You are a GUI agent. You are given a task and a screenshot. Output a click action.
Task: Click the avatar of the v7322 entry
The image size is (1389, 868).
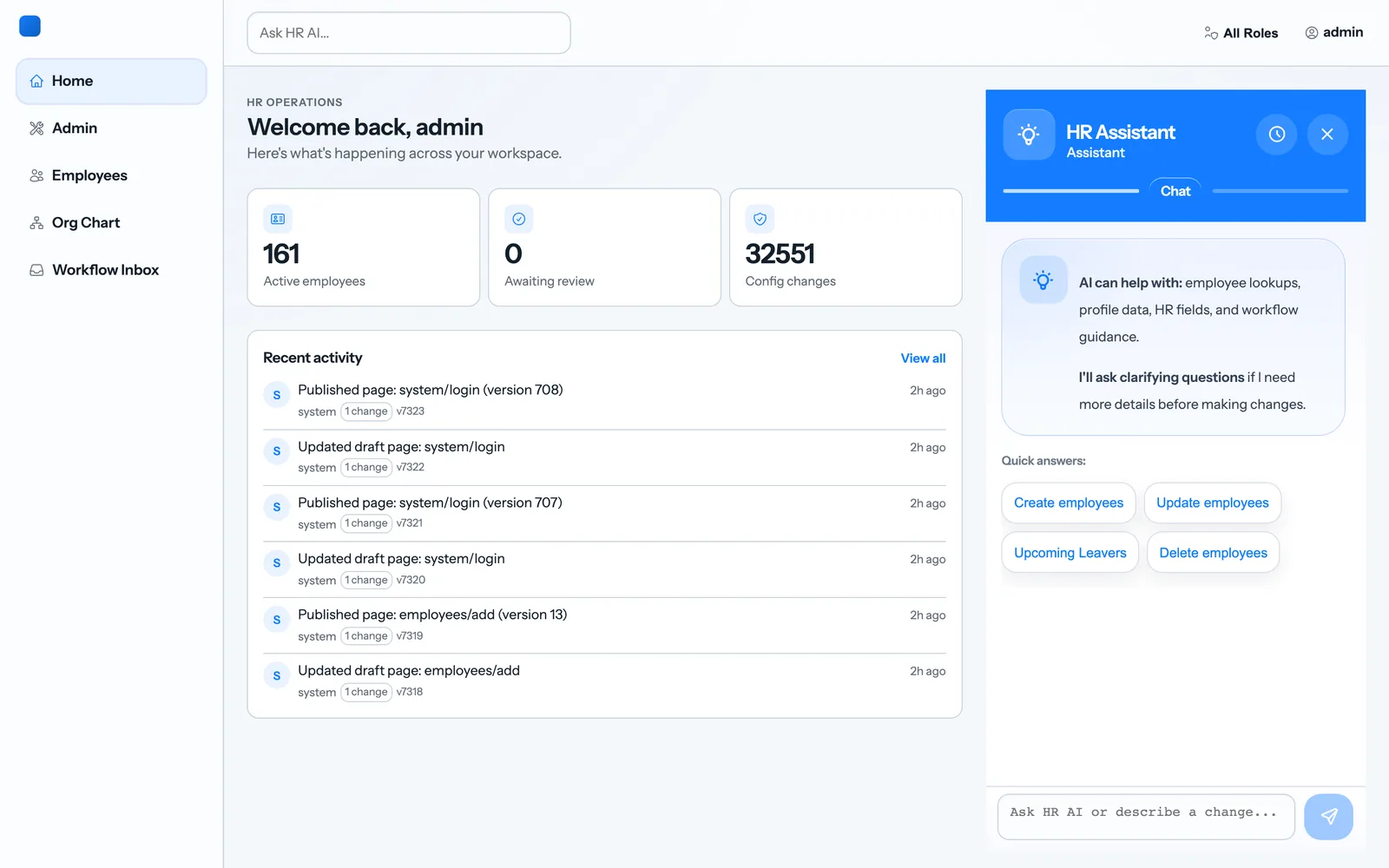[277, 451]
